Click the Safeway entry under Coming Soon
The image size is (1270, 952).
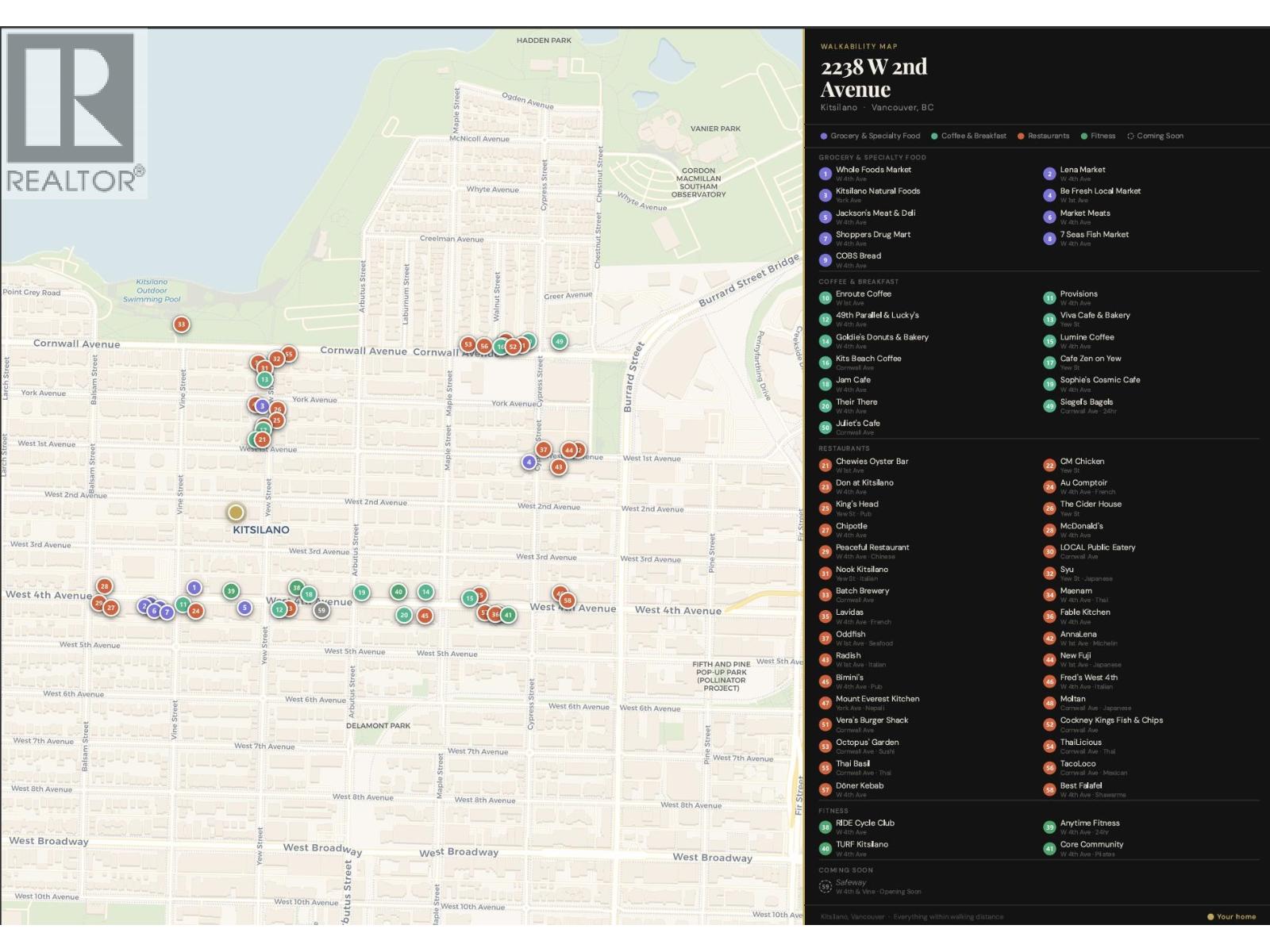click(x=851, y=883)
